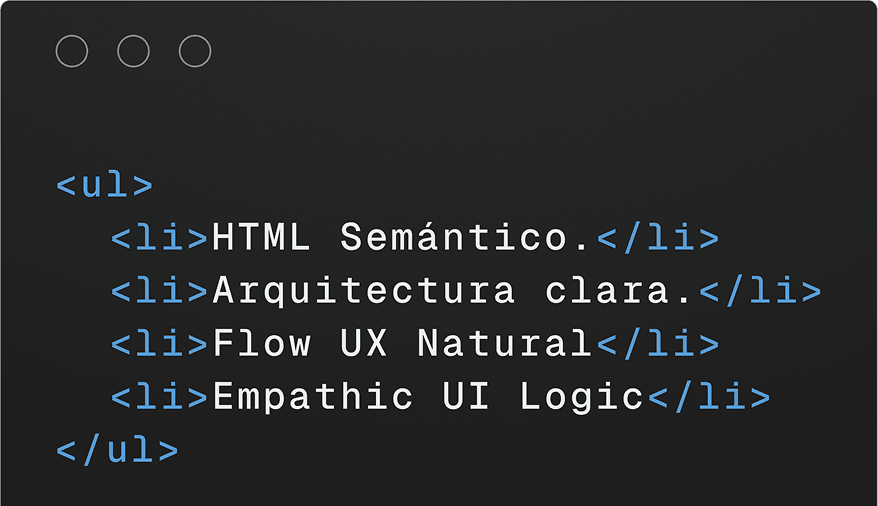Viewport: 878px width, 506px height.
Task: Click the word "Logic" in the last item
Action: tap(582, 397)
